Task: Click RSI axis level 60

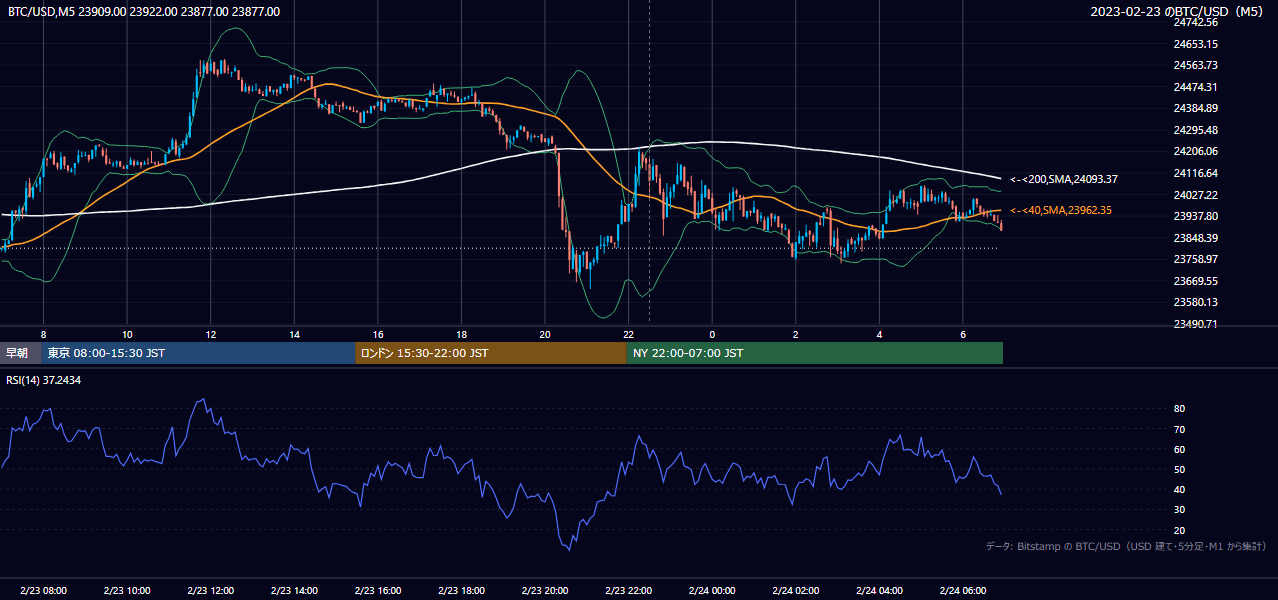Action: tap(1180, 449)
